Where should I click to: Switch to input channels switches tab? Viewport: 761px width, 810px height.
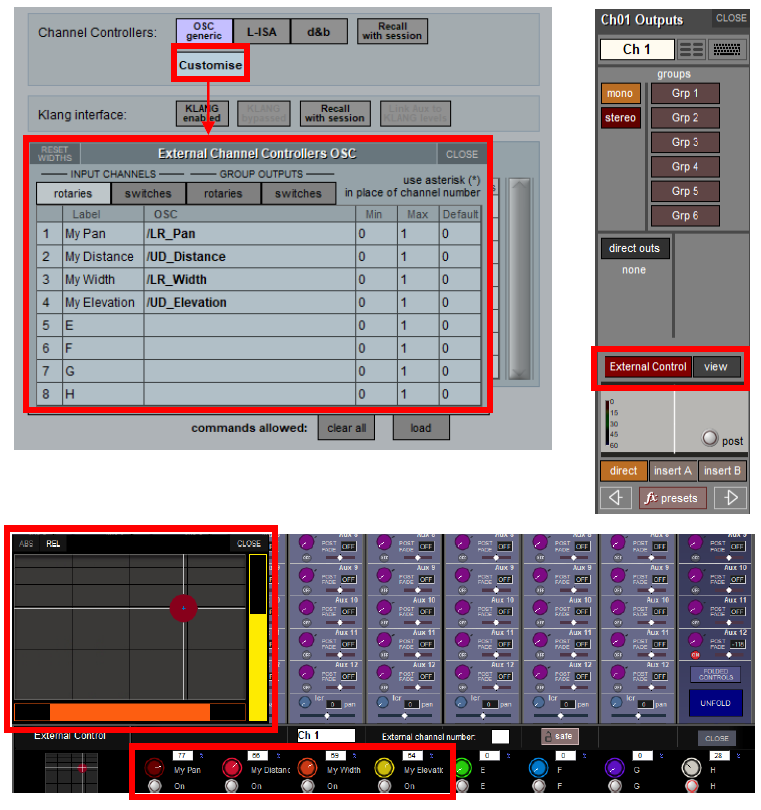click(x=148, y=194)
